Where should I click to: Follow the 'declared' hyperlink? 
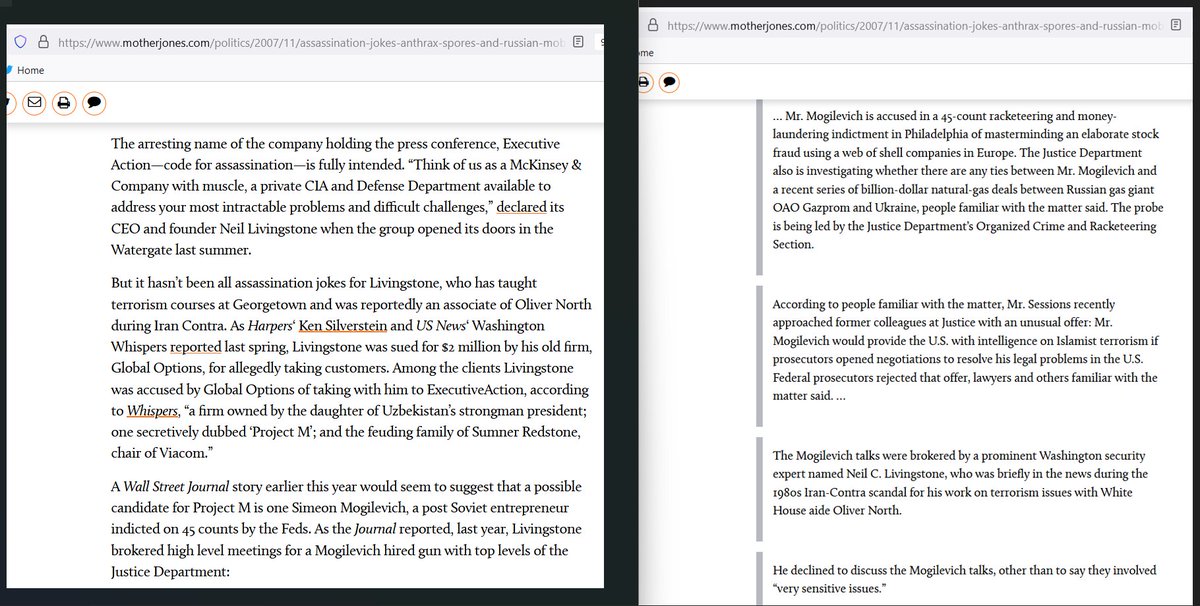521,208
